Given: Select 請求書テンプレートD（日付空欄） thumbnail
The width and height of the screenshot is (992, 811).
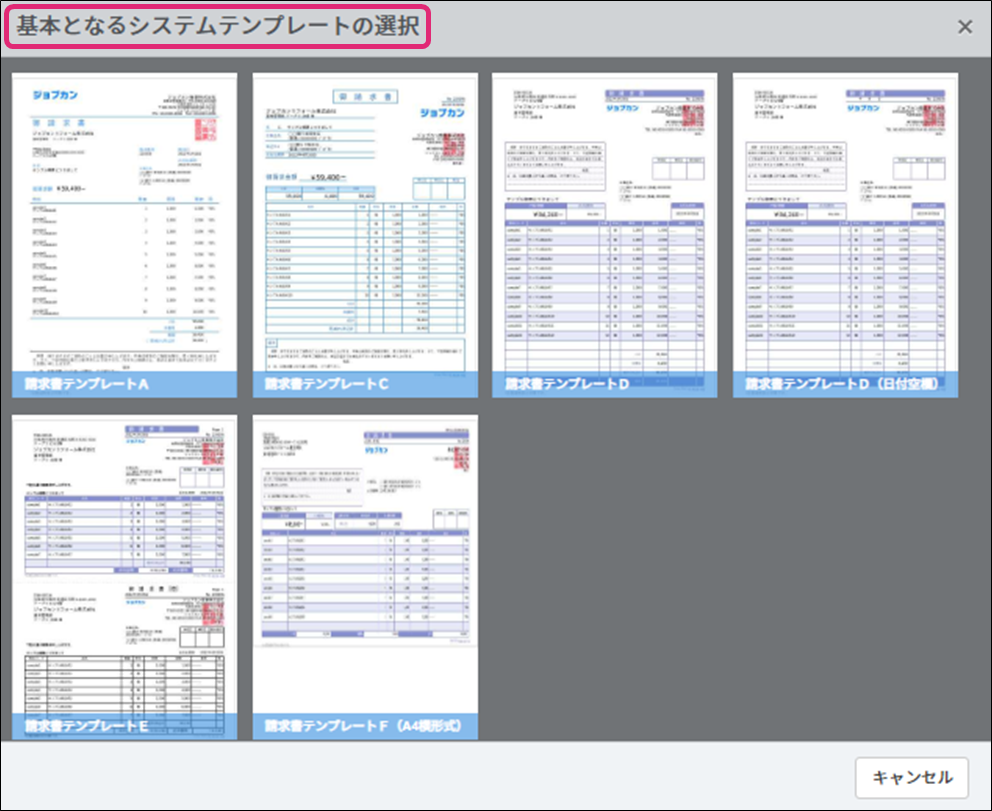Looking at the screenshot, I should pyautogui.click(x=845, y=225).
